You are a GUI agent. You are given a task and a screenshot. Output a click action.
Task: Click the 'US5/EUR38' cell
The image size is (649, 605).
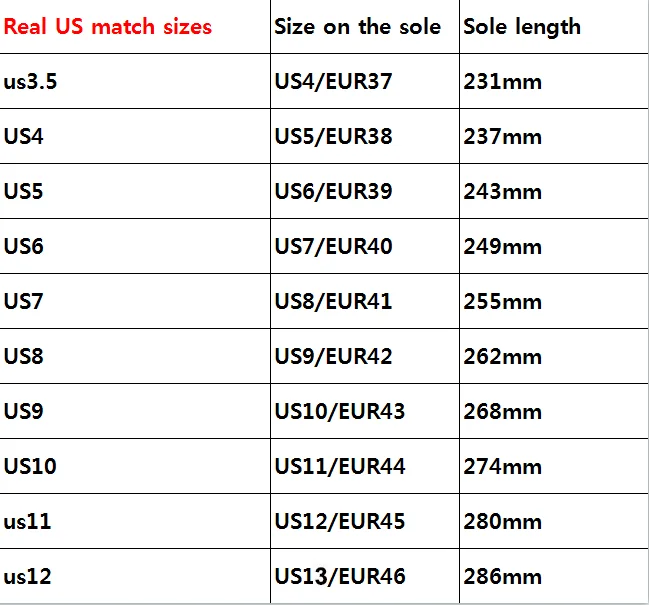pyautogui.click(x=333, y=137)
